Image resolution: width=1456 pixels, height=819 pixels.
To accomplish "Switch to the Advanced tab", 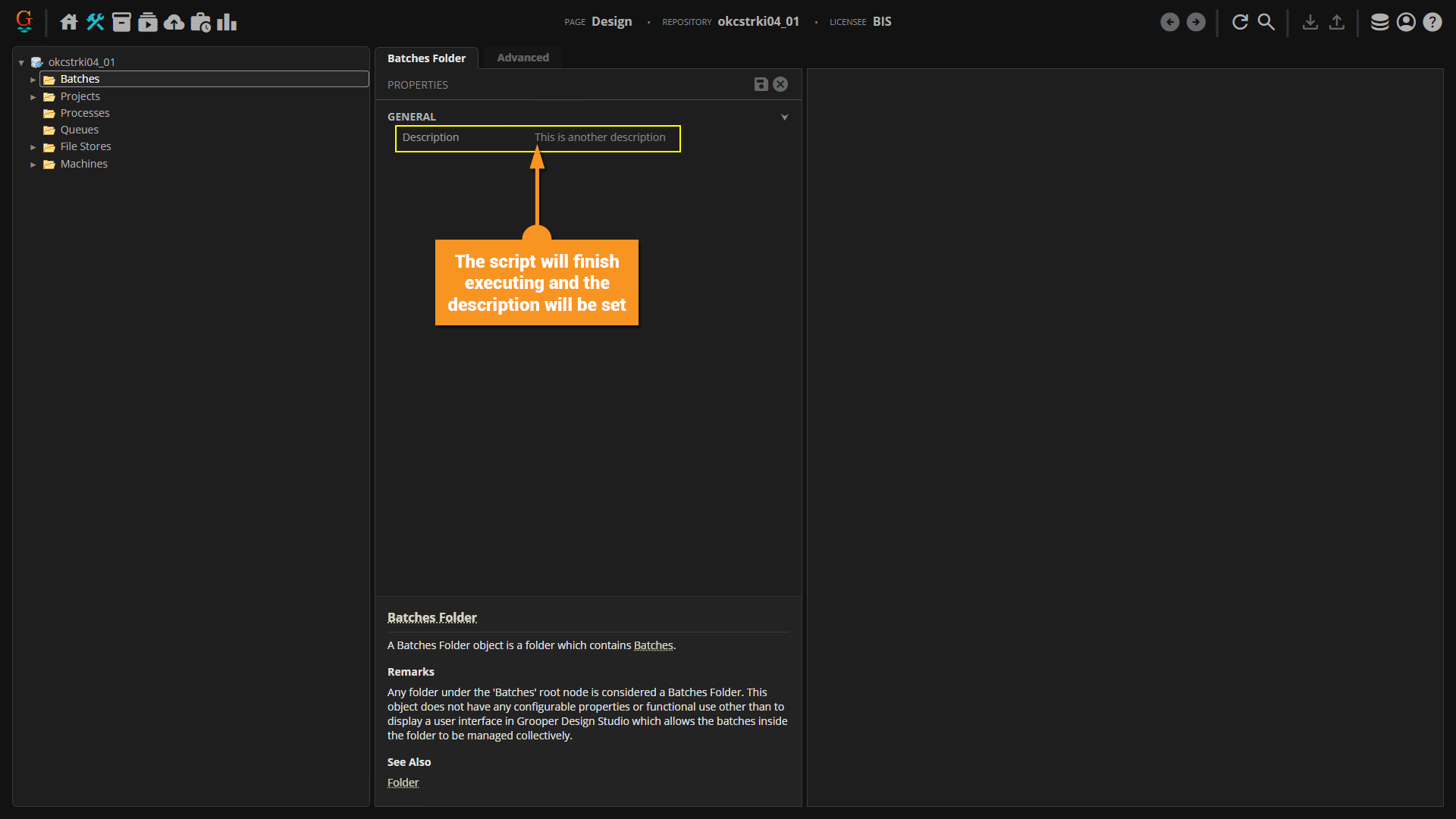I will 522,58.
